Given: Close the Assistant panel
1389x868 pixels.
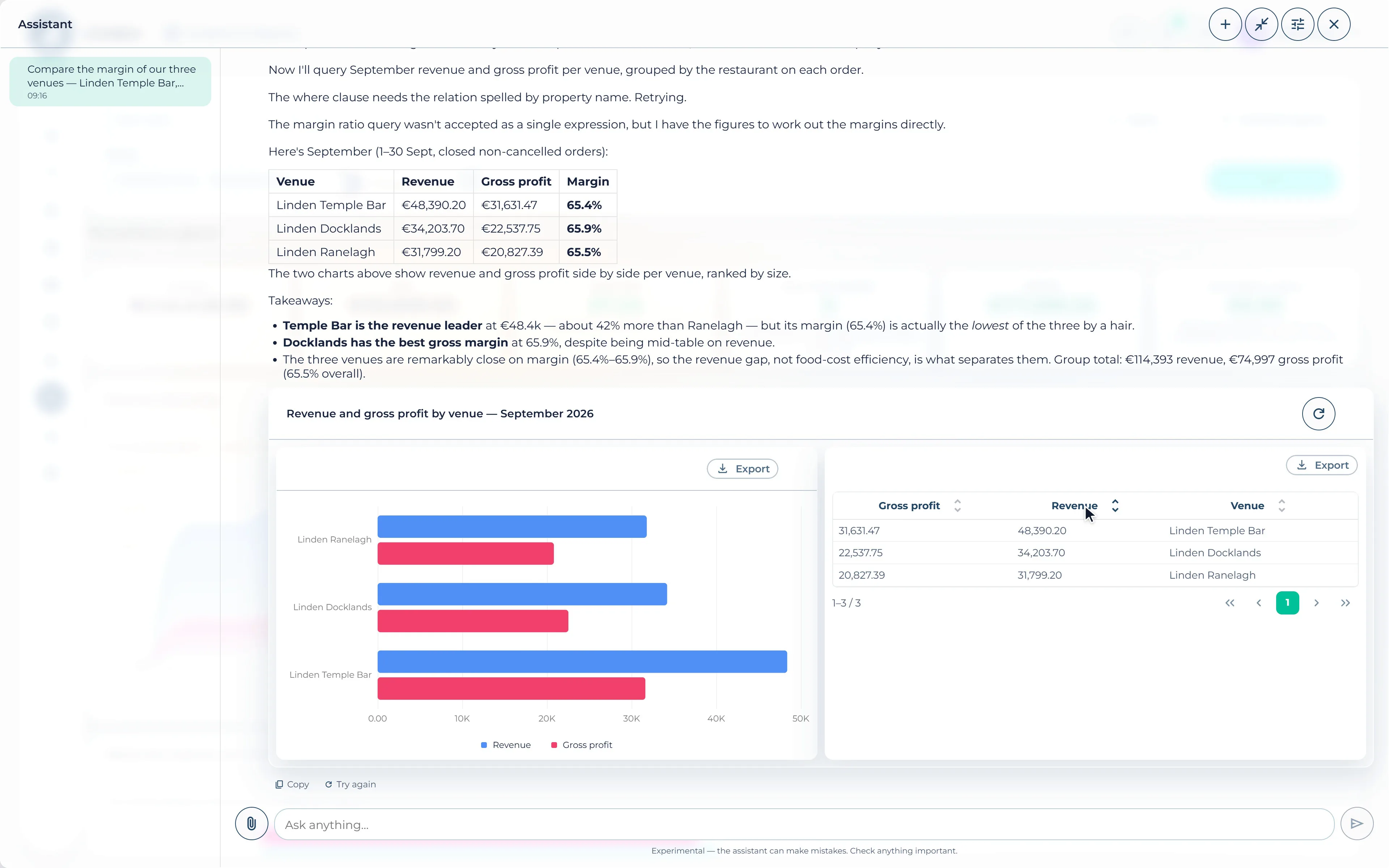Looking at the screenshot, I should 1333,24.
